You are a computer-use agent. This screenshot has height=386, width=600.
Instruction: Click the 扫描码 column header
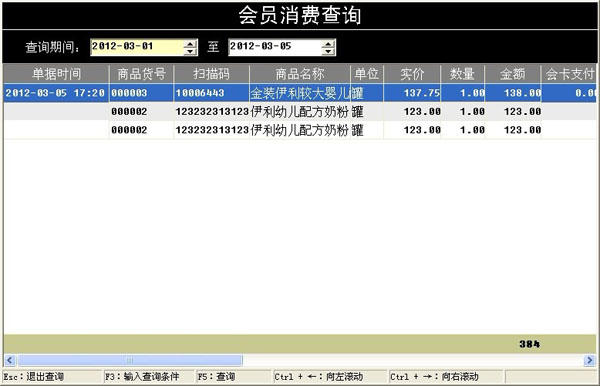pyautogui.click(x=212, y=73)
